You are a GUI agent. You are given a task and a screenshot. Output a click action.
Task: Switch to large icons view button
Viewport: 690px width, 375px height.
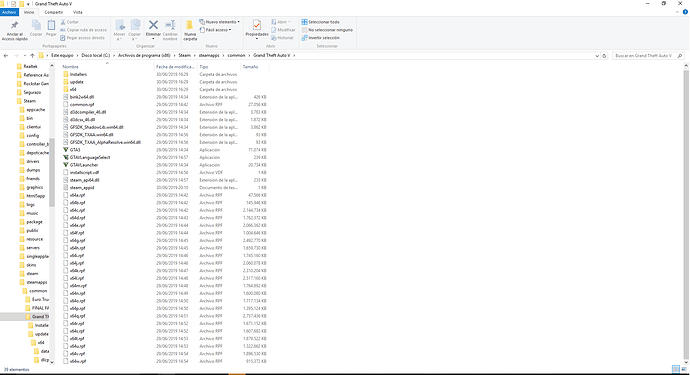pos(683,369)
